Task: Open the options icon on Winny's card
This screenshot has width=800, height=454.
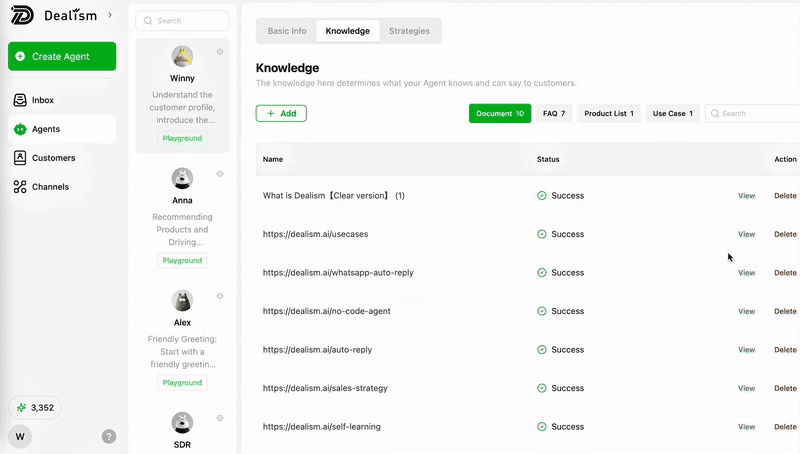Action: pyautogui.click(x=220, y=52)
